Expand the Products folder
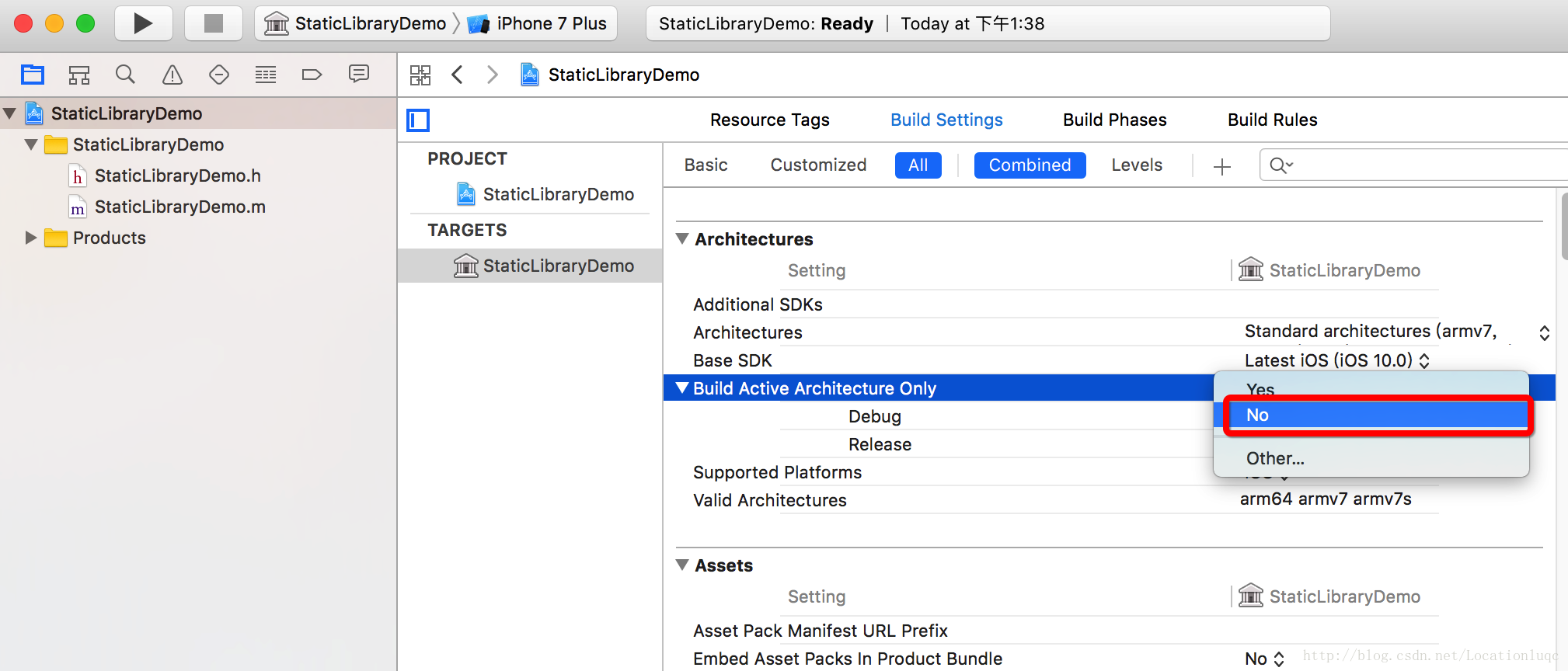 coord(31,238)
